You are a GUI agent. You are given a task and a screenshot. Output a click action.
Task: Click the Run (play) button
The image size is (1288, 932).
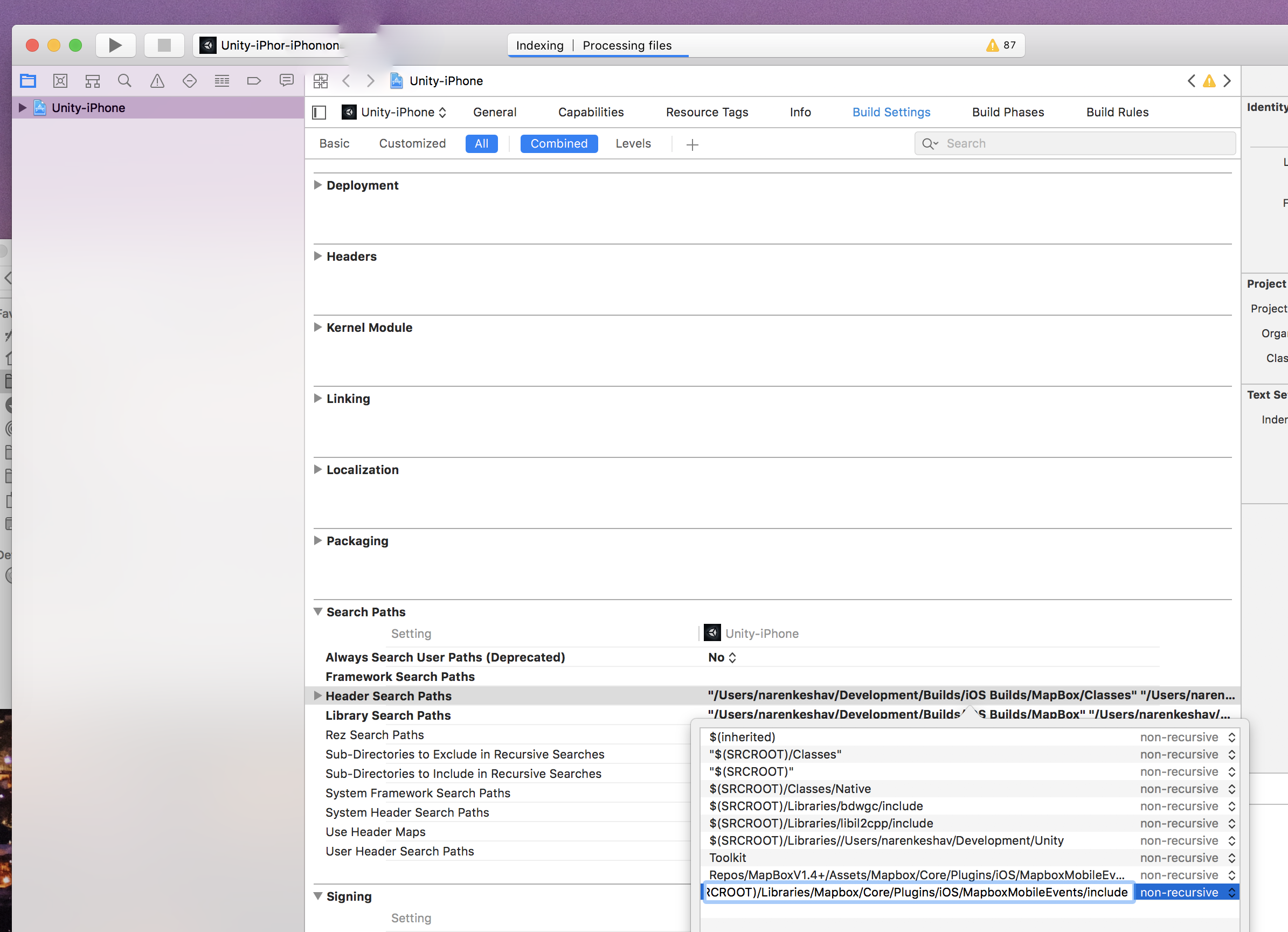[115, 45]
